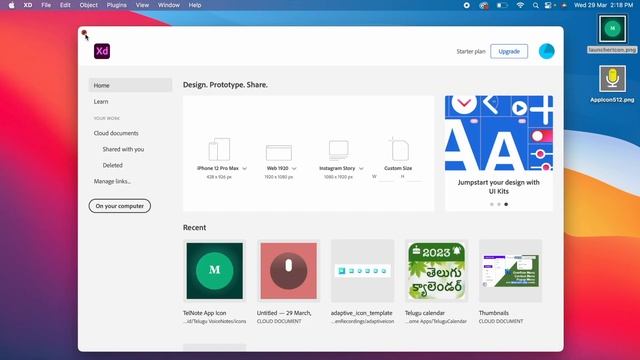640x360 pixels.
Task: Open the Object menu
Action: click(89, 5)
